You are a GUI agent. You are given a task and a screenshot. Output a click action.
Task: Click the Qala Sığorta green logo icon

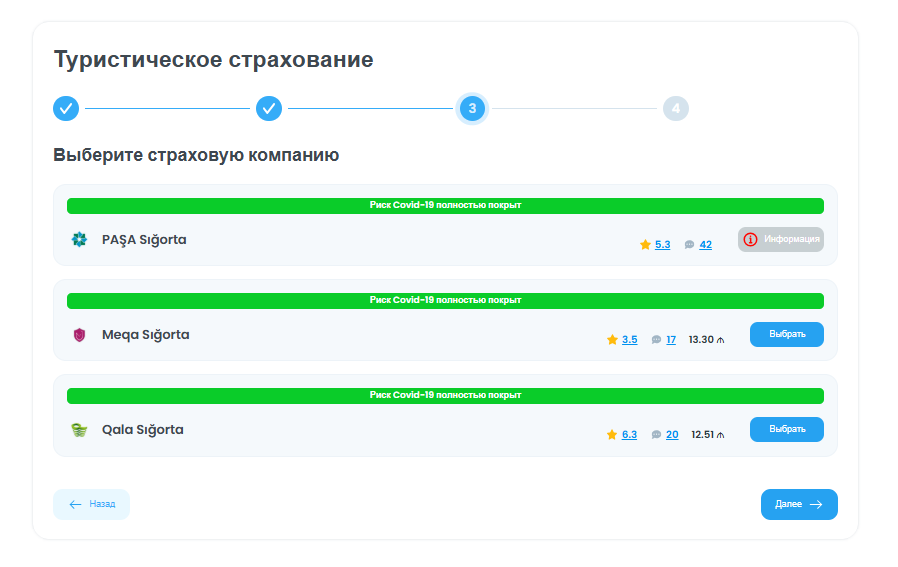[79, 430]
